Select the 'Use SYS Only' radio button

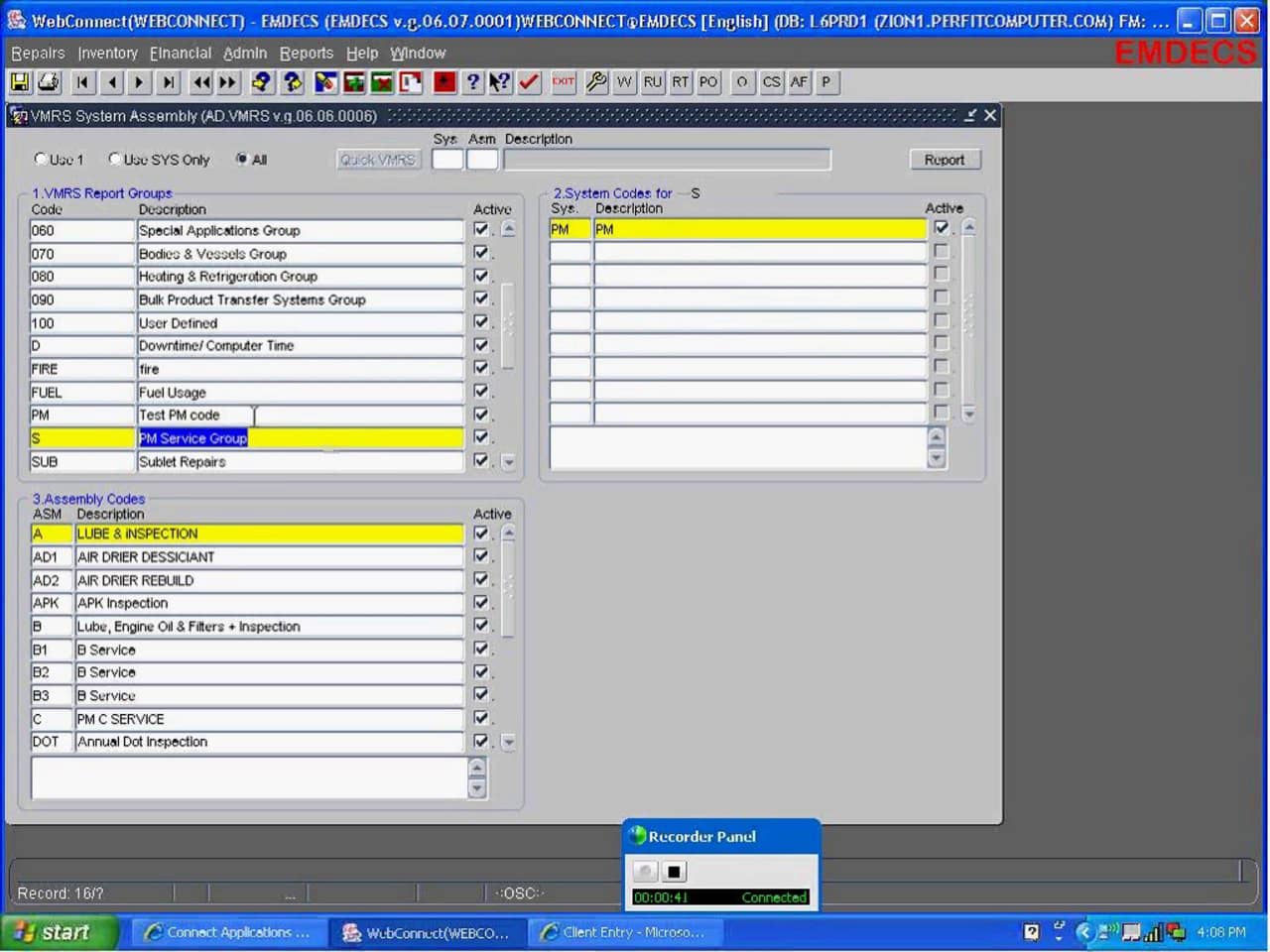[115, 159]
